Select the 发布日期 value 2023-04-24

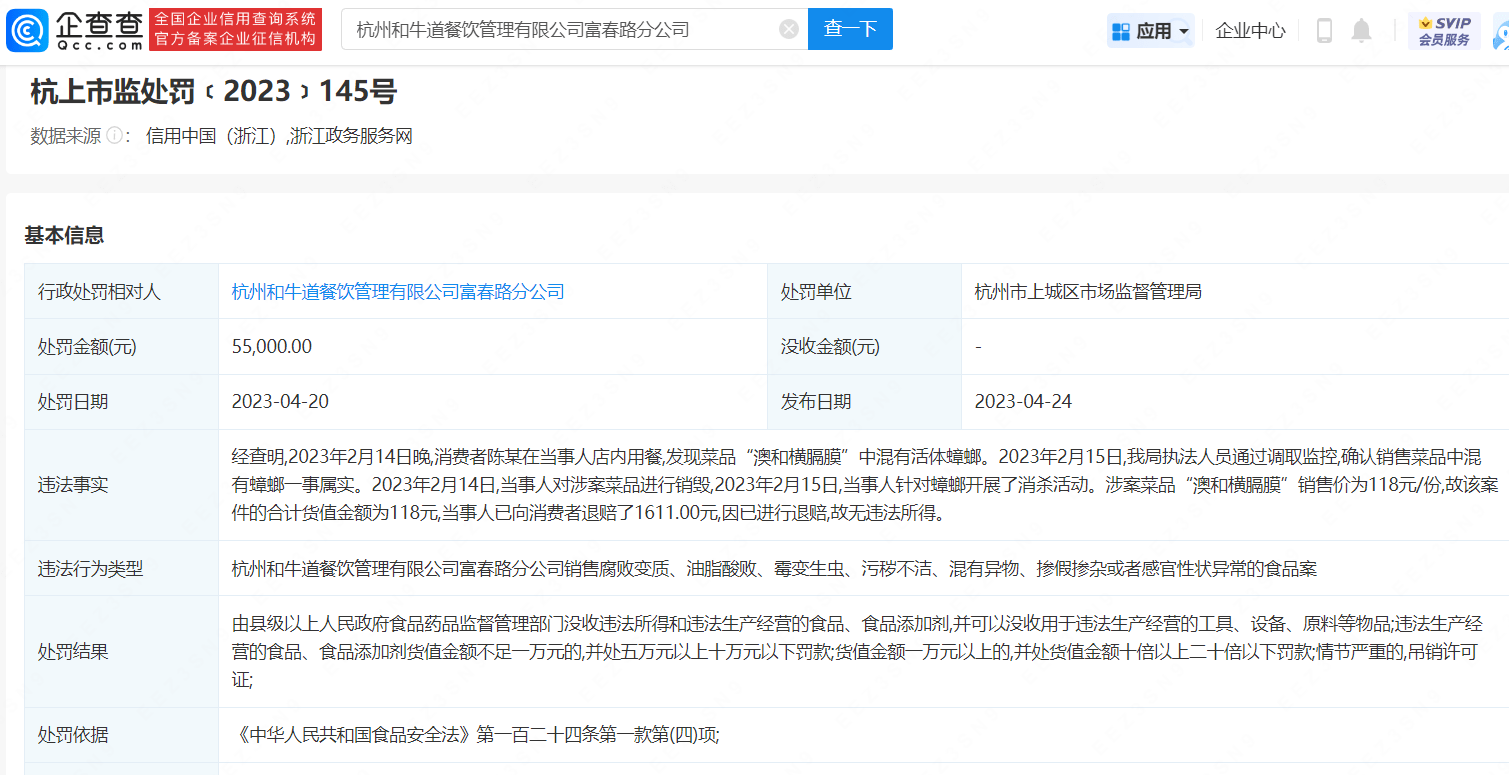coord(1023,402)
